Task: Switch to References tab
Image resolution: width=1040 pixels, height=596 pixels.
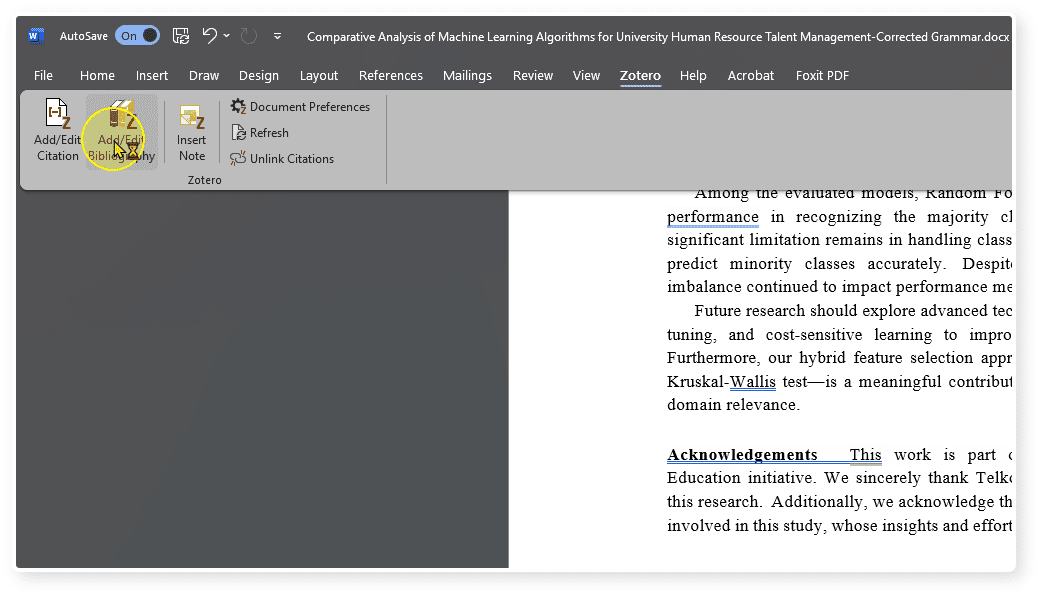Action: 391,76
